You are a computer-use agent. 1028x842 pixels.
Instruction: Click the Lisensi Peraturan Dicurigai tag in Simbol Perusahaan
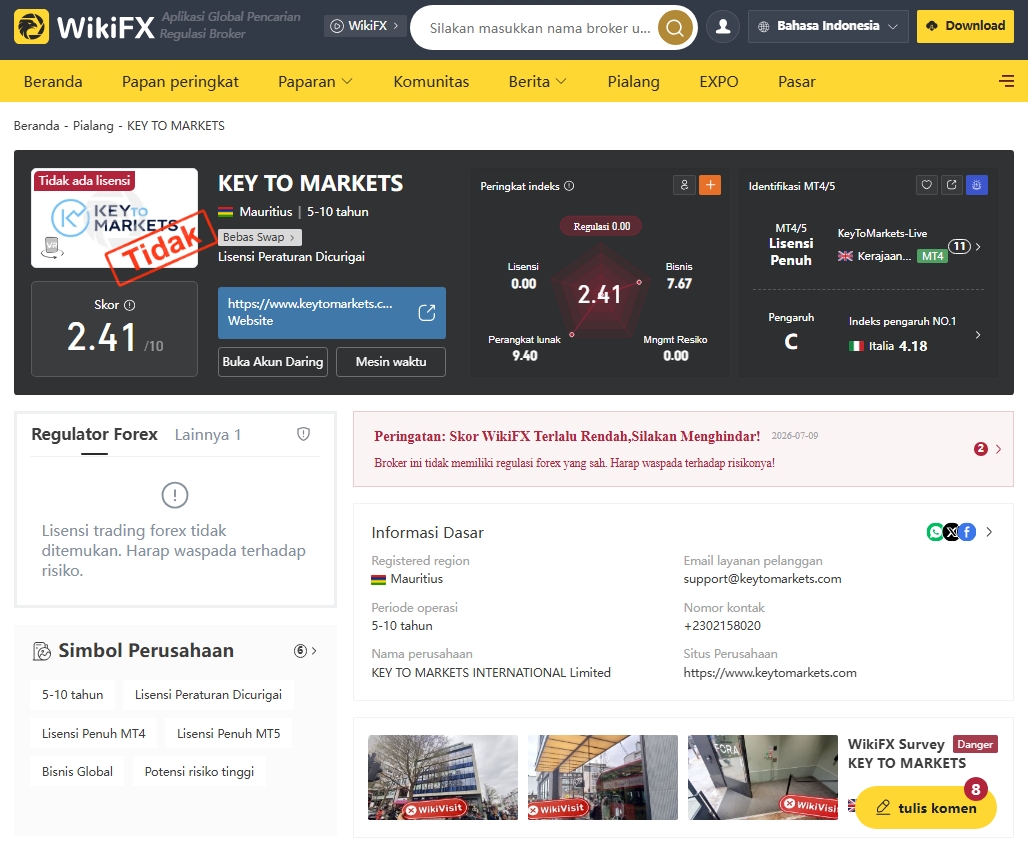pos(208,694)
